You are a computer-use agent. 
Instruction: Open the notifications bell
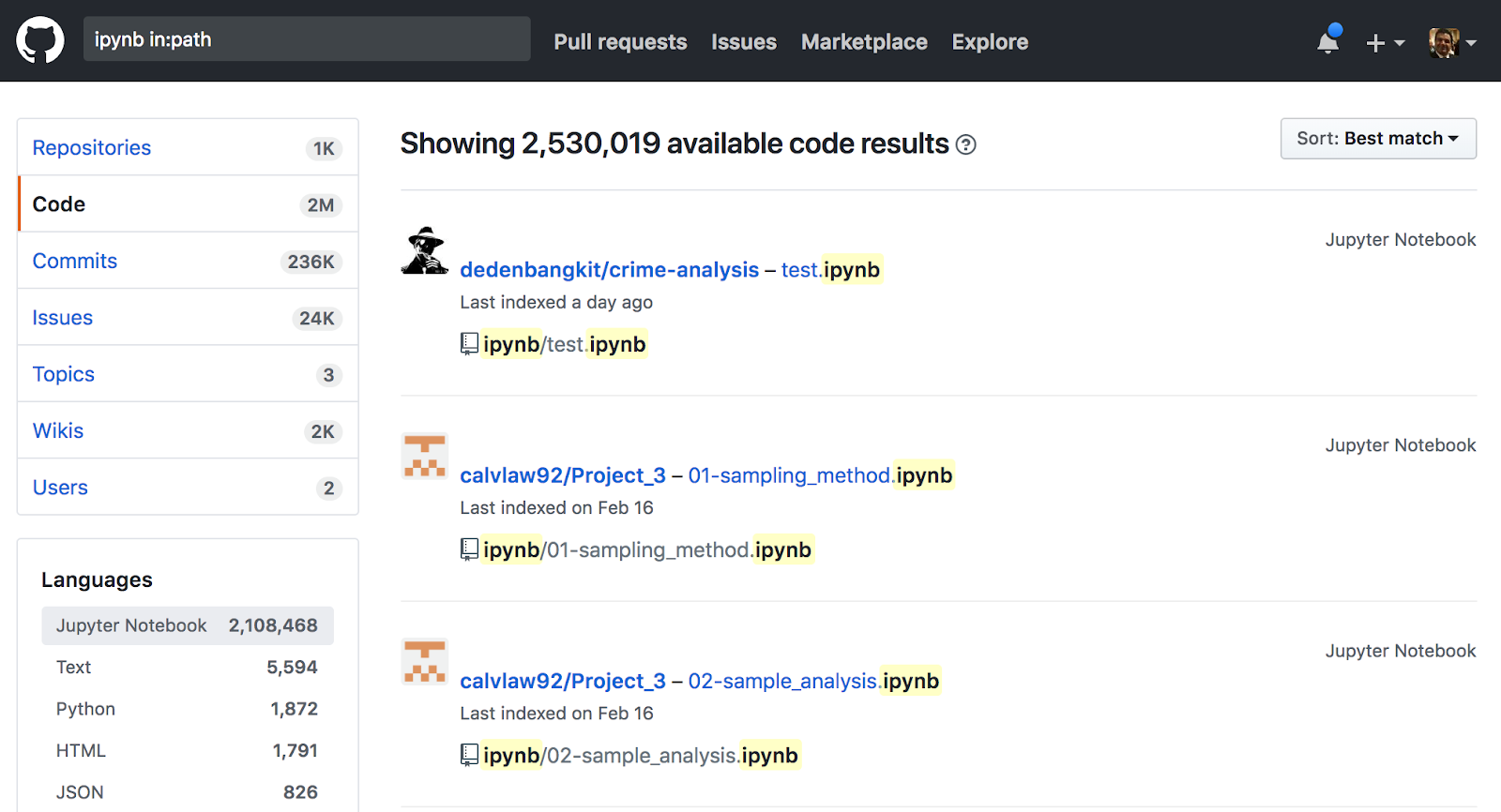pyautogui.click(x=1328, y=41)
